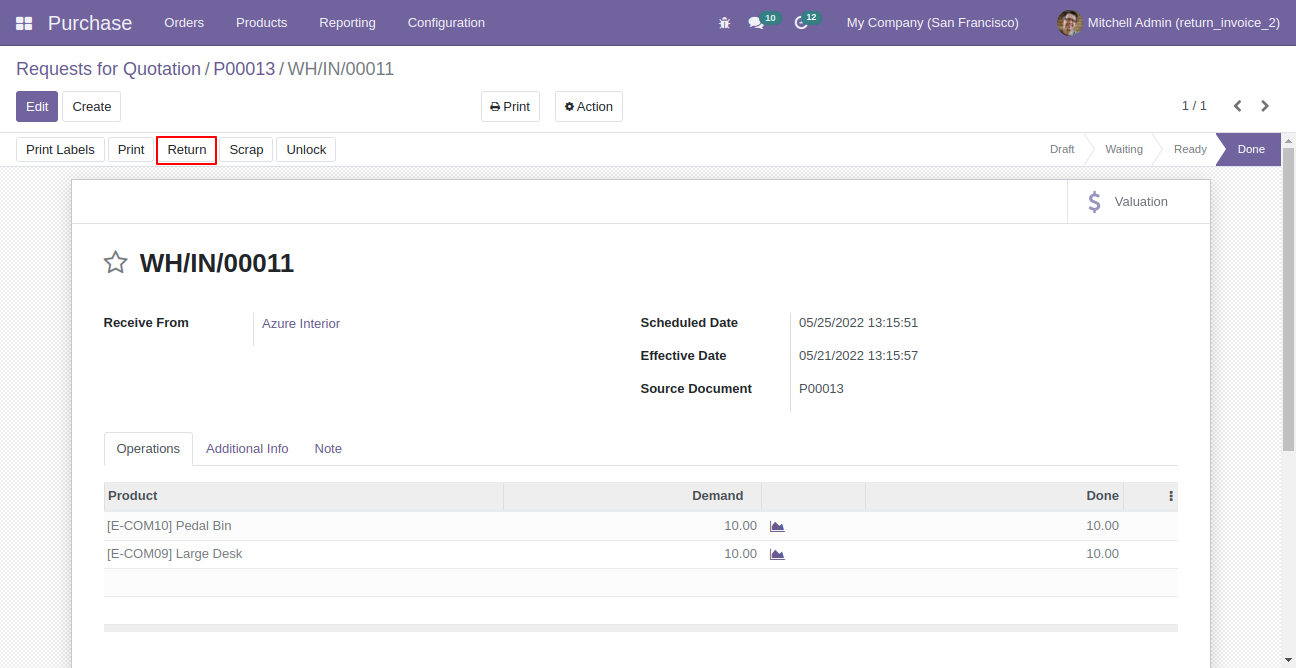This screenshot has height=668, width=1296.
Task: Click the Draft status stage
Action: click(1062, 149)
